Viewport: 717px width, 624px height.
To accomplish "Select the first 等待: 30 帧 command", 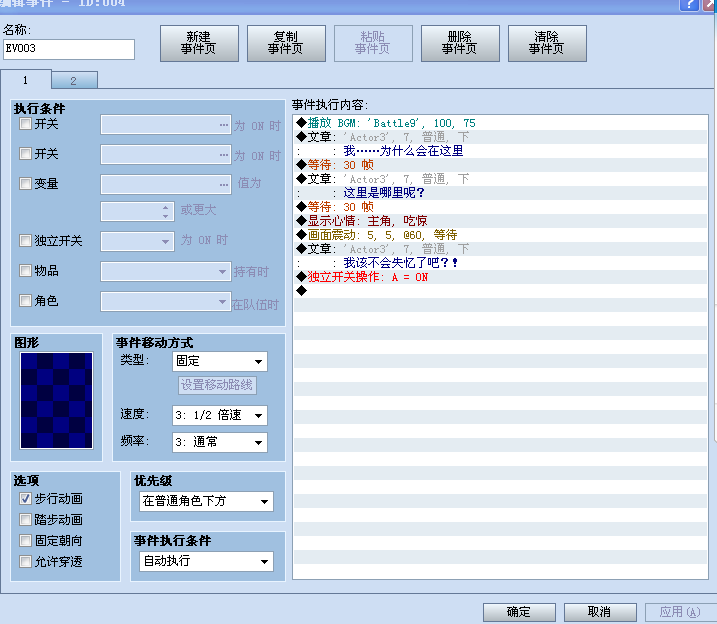I will click(x=500, y=165).
